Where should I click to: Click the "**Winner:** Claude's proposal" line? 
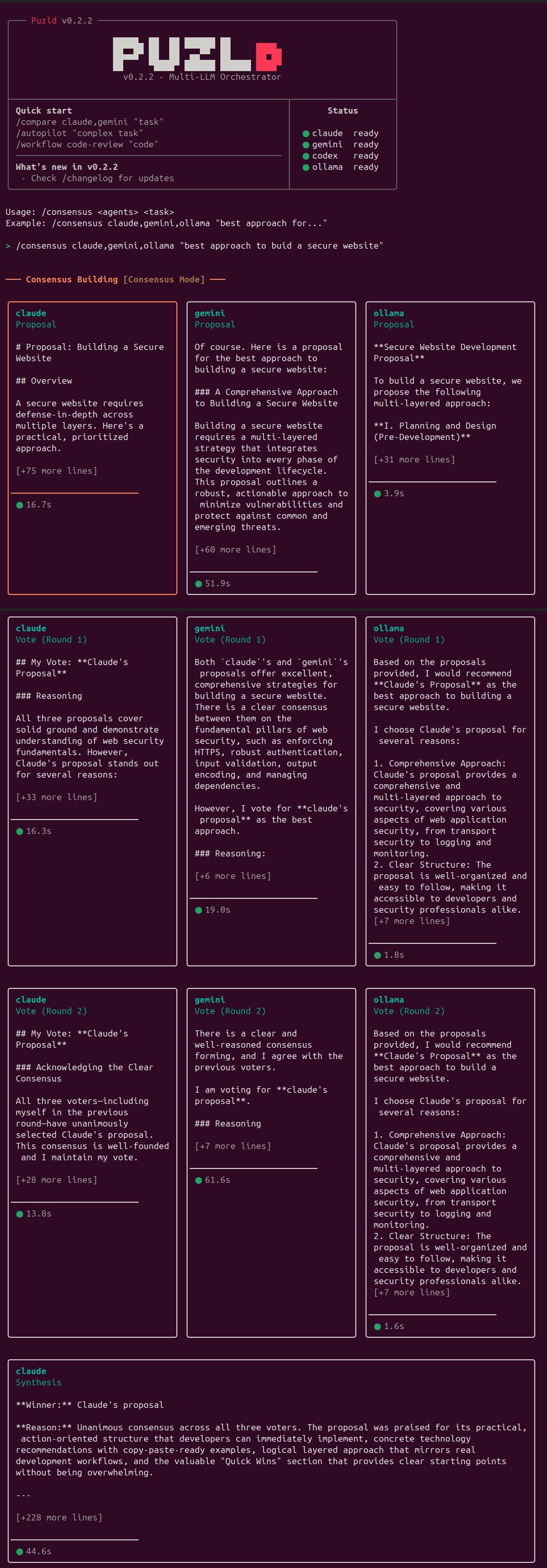(x=89, y=1404)
